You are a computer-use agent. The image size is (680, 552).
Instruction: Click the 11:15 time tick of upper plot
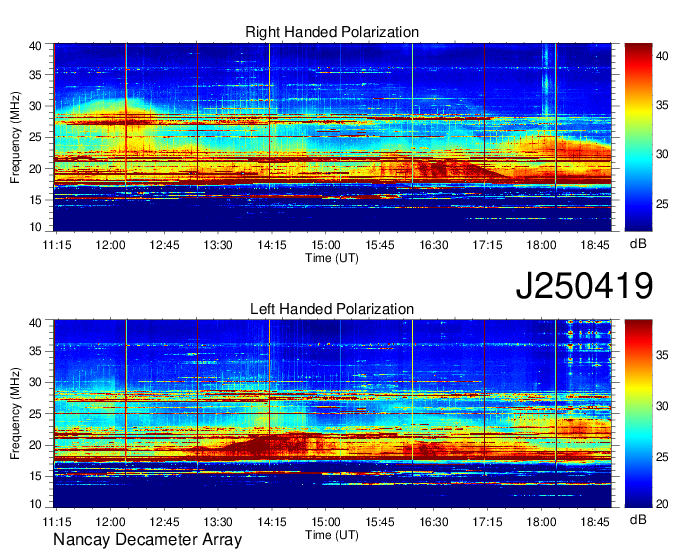coord(57,245)
